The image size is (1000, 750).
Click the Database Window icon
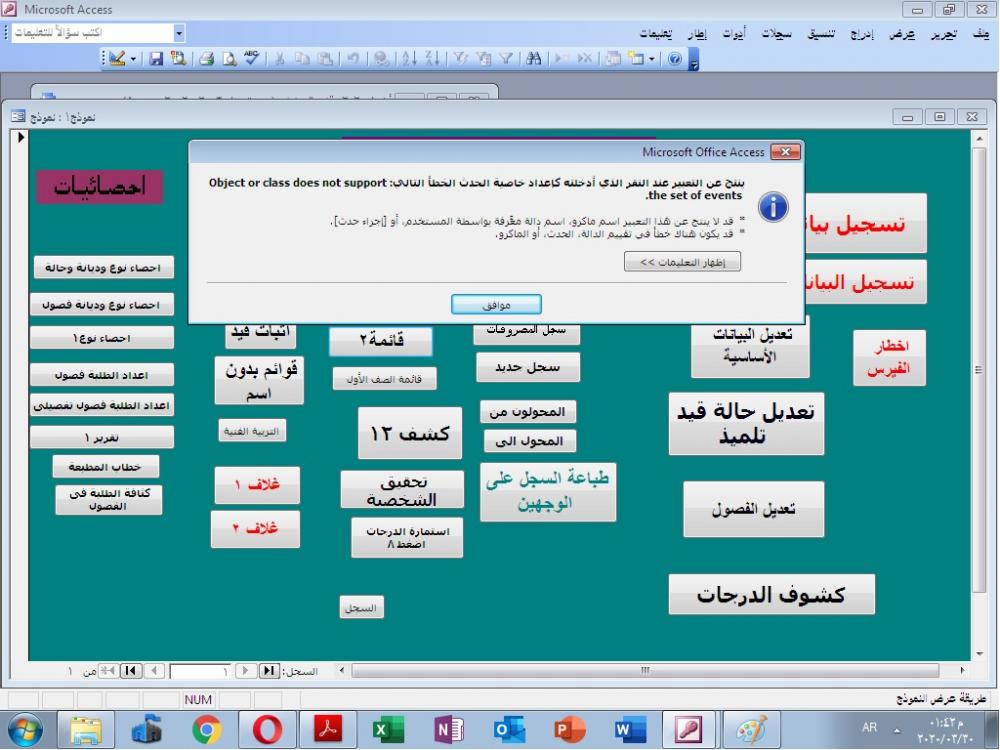pyautogui.click(x=613, y=59)
